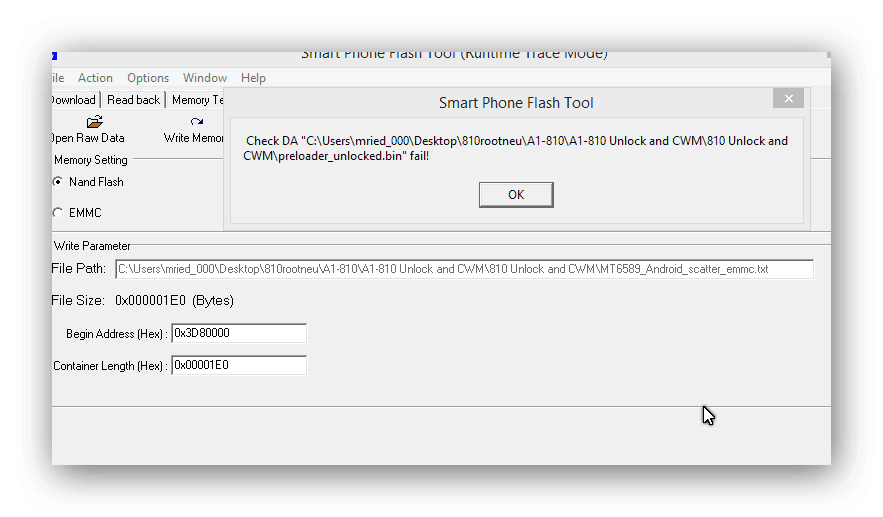Open the Help menu
The width and height of the screenshot is (883, 517).
point(253,78)
